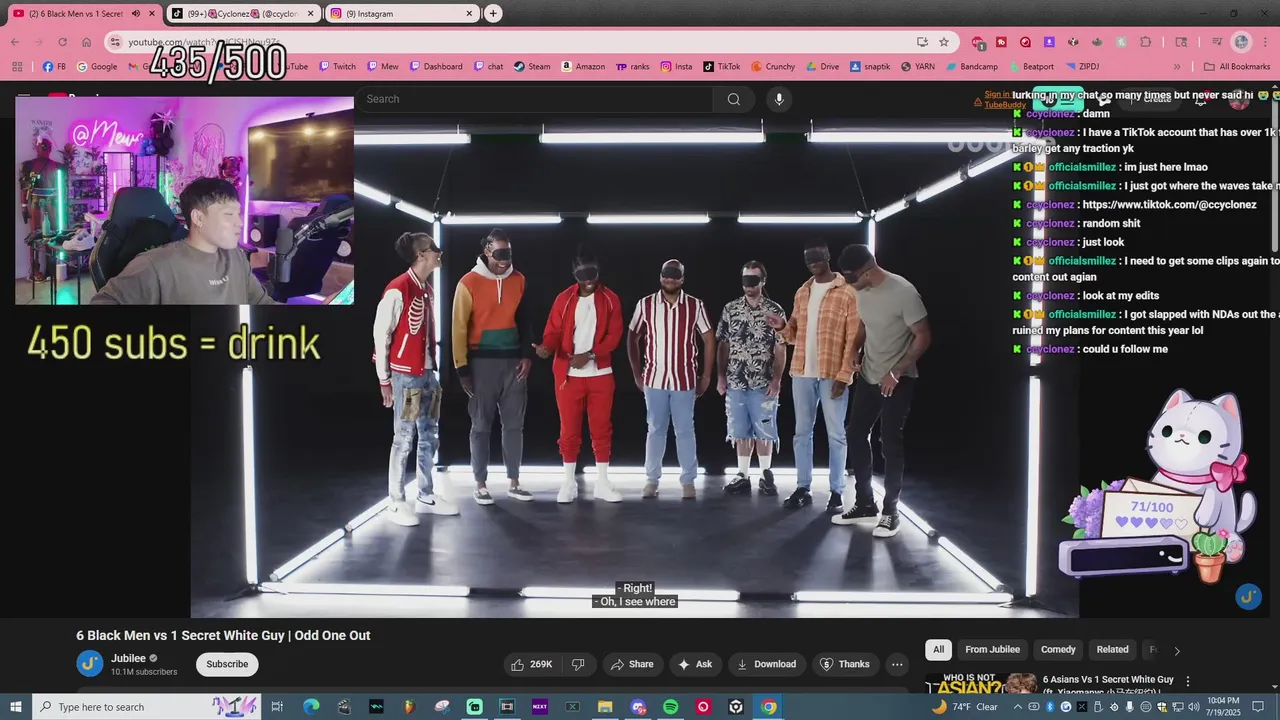The image size is (1280, 720).
Task: Select the Comedy chip
Action: 1058,650
